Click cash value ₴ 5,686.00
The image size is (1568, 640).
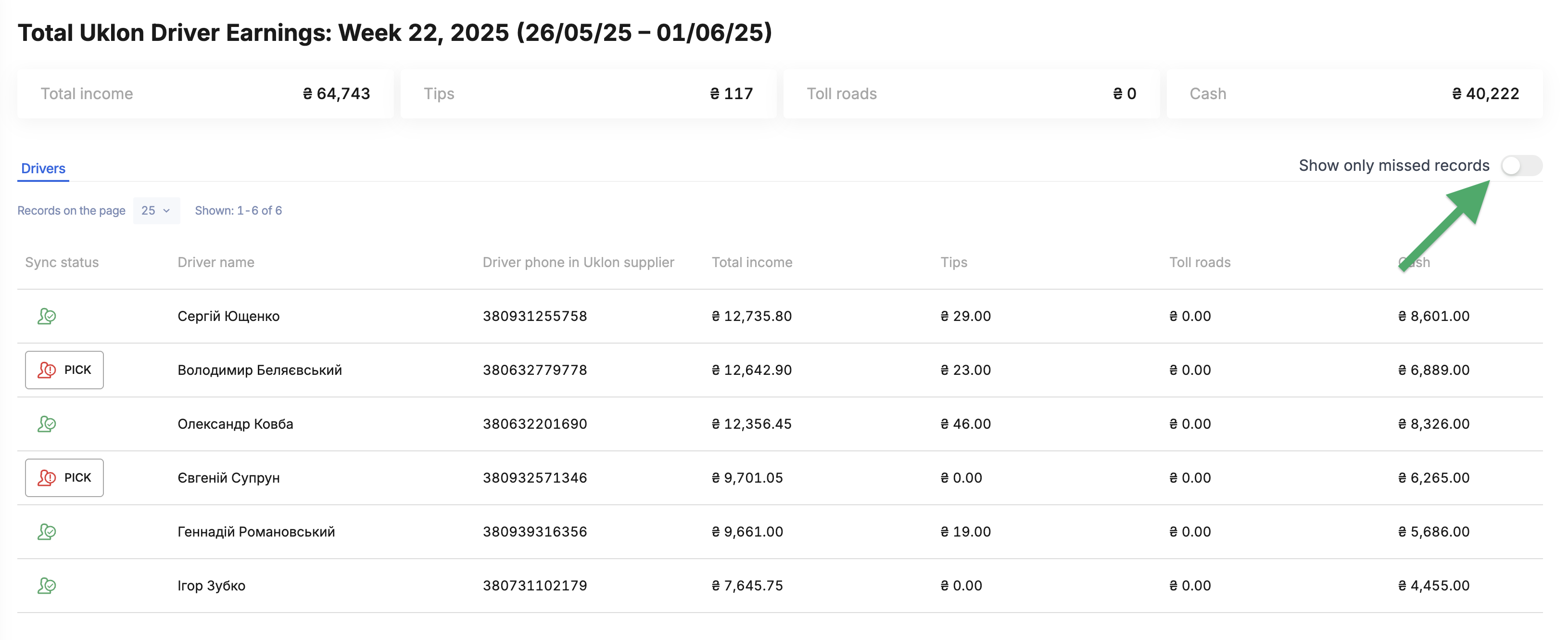[x=1434, y=532]
